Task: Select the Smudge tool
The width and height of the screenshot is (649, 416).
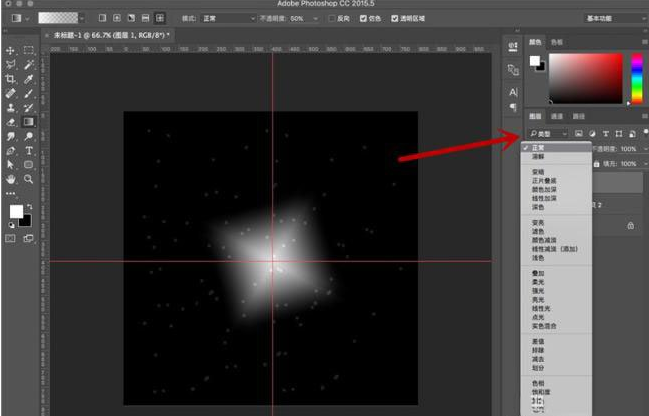Action: (x=10, y=136)
